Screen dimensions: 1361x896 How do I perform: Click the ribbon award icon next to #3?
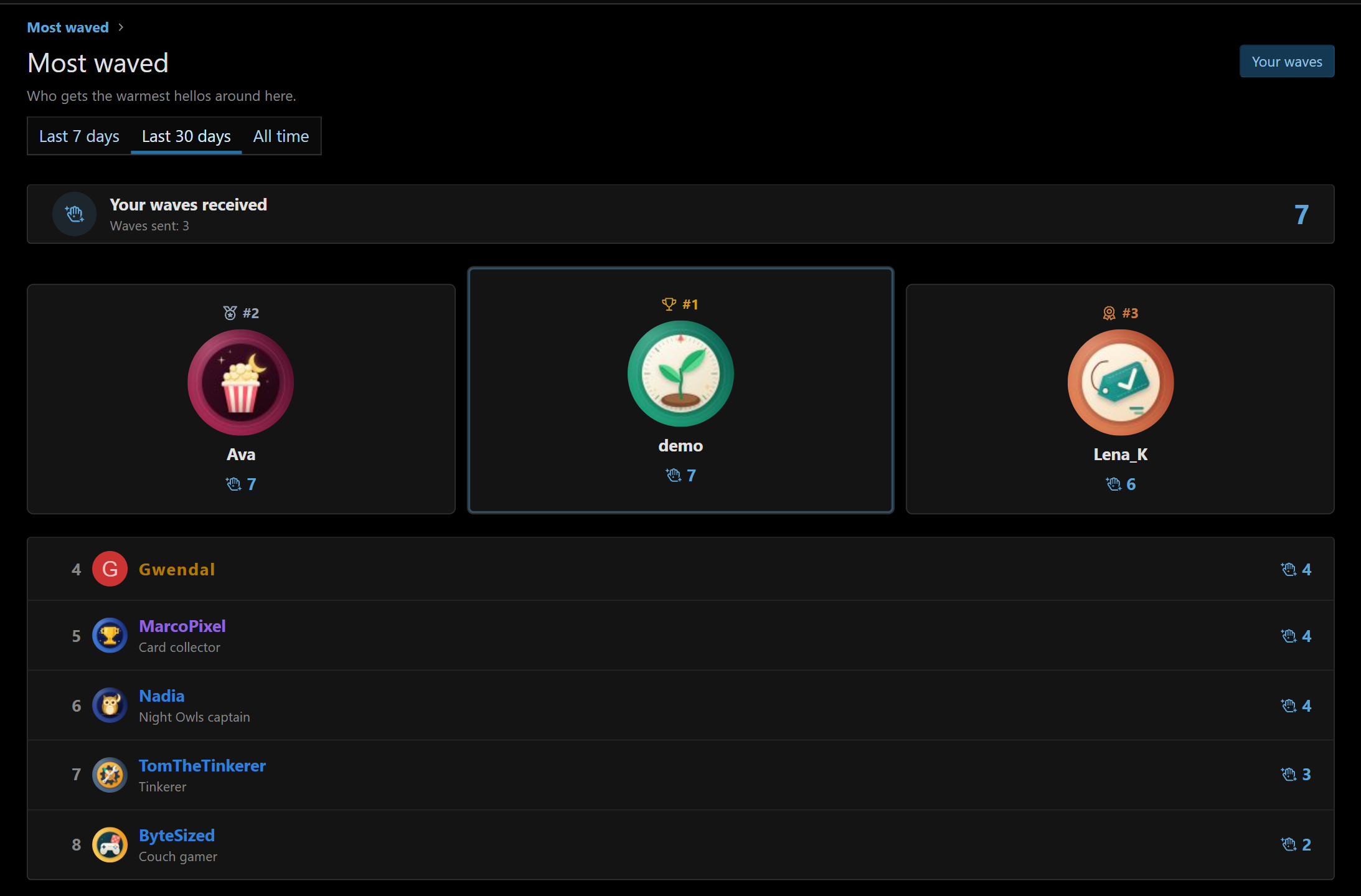(x=1109, y=313)
